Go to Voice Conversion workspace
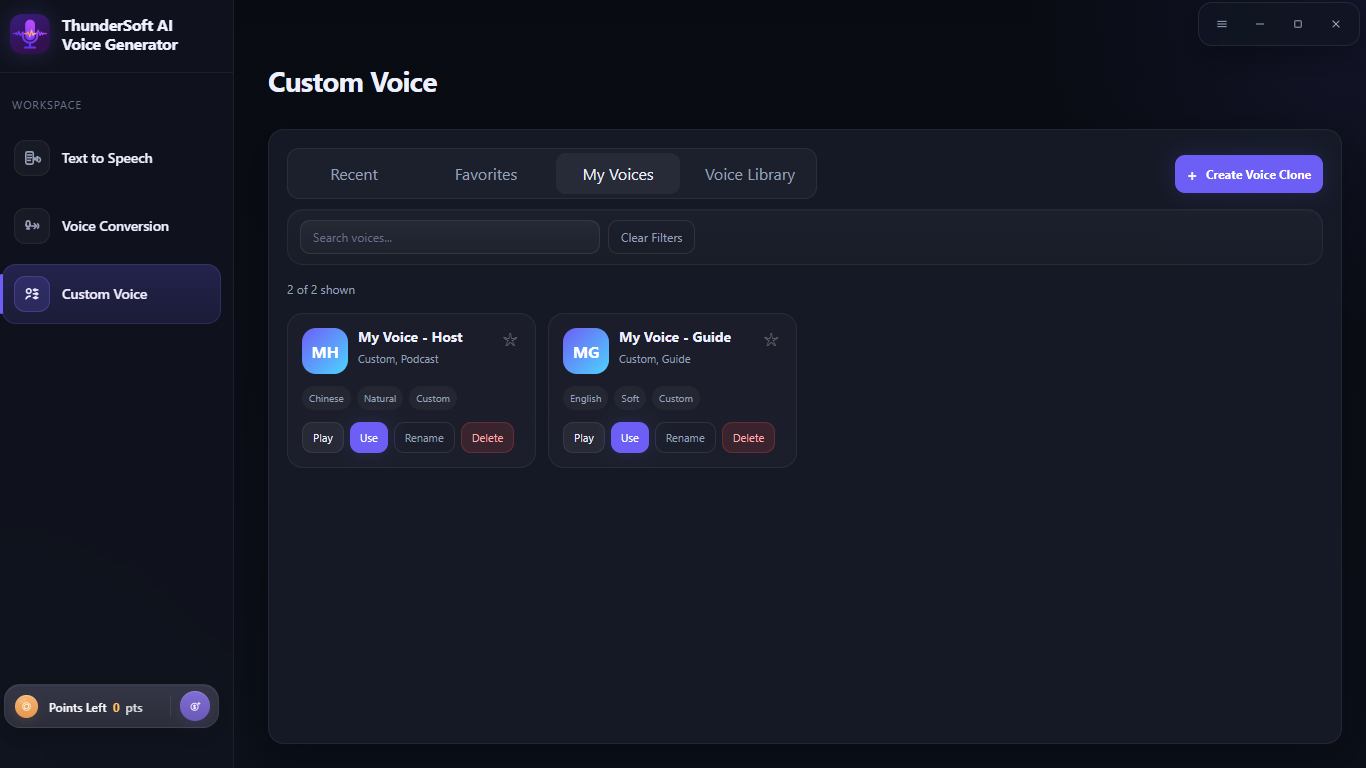This screenshot has width=1366, height=768. (112, 226)
